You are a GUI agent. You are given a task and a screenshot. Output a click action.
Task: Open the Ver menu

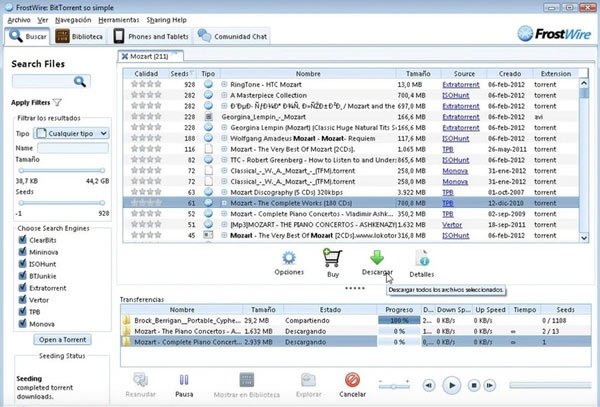[42, 20]
